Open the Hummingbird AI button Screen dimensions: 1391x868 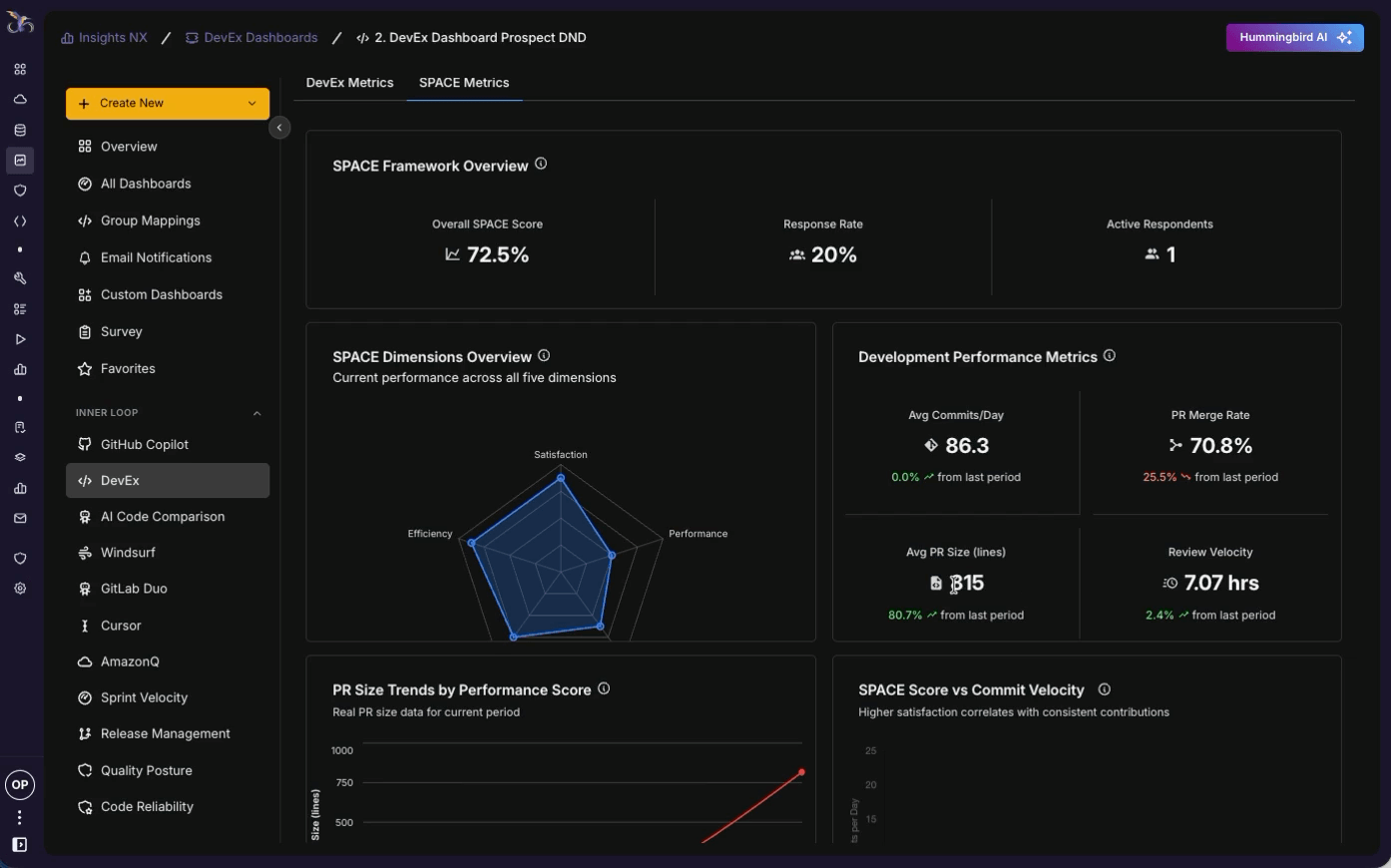coord(1294,37)
